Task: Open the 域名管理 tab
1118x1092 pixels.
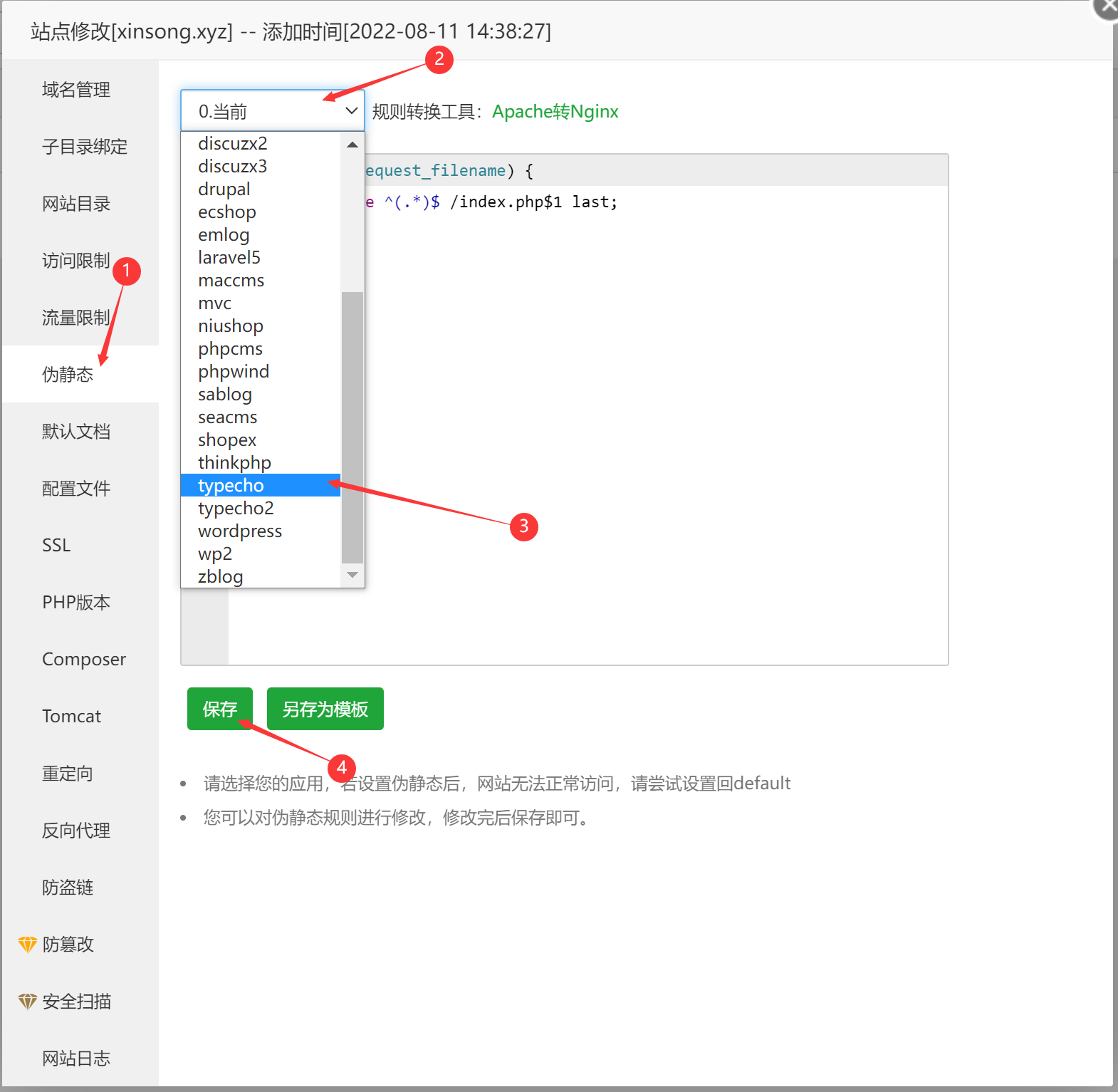Action: coord(76,90)
